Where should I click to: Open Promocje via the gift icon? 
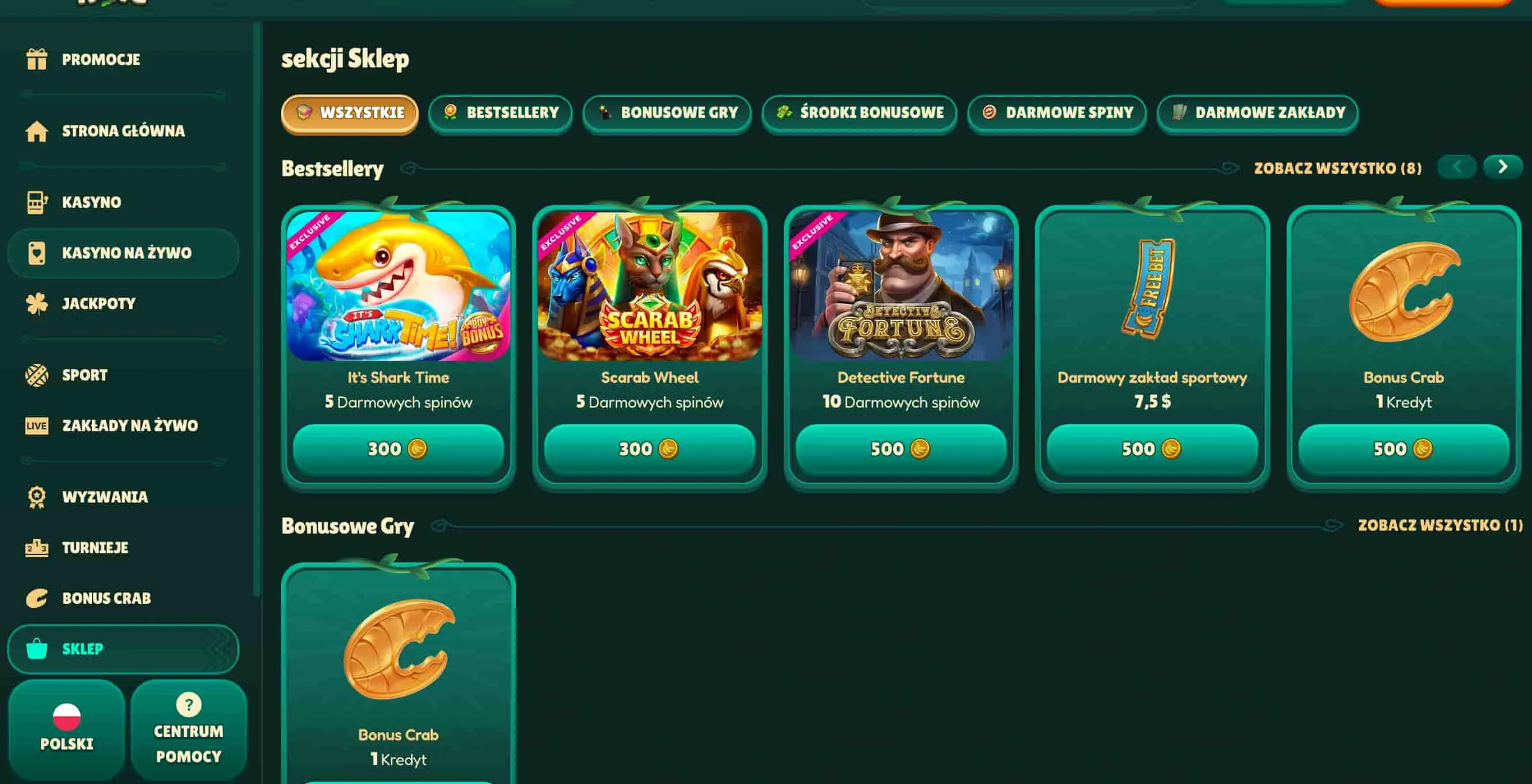pos(37,59)
